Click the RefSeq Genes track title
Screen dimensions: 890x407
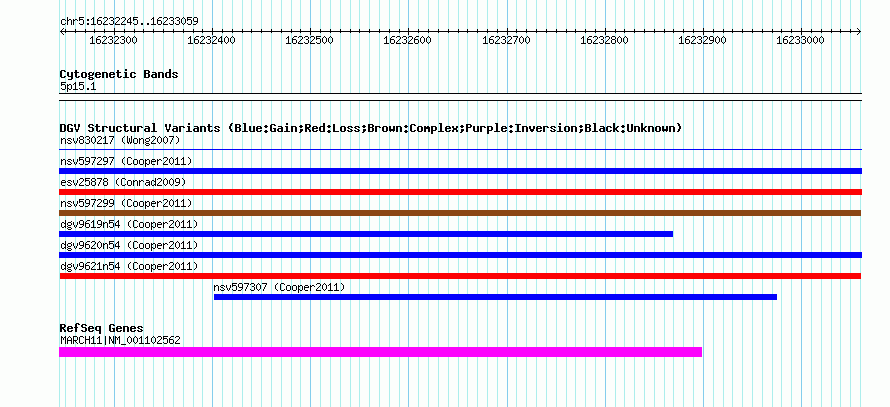point(102,328)
